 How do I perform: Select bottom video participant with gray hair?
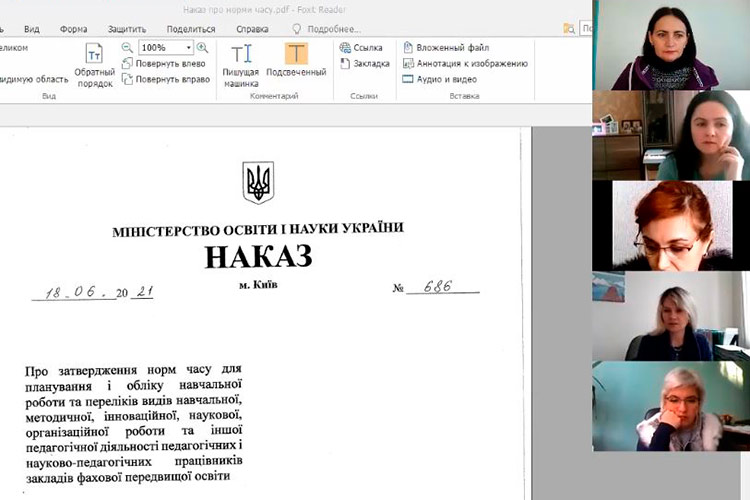(671, 406)
